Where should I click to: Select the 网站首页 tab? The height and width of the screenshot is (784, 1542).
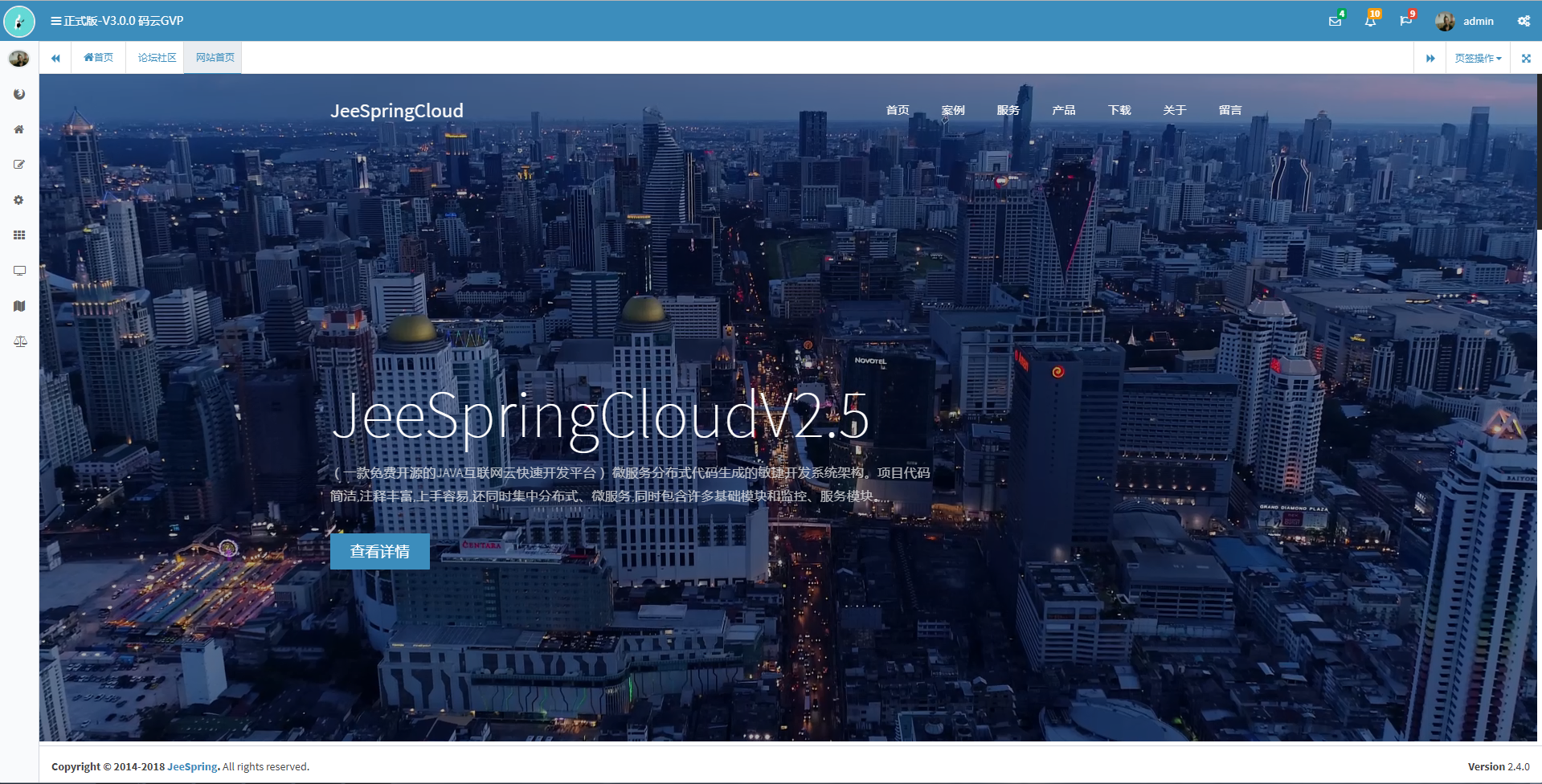coord(215,58)
